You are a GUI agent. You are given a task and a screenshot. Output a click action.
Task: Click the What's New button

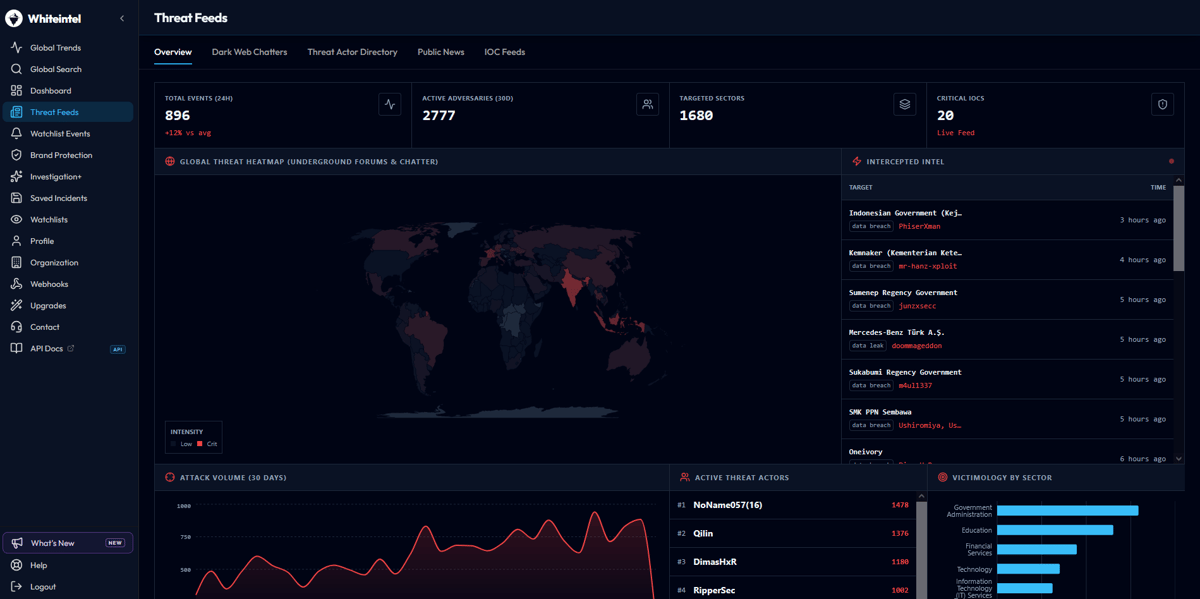point(68,543)
